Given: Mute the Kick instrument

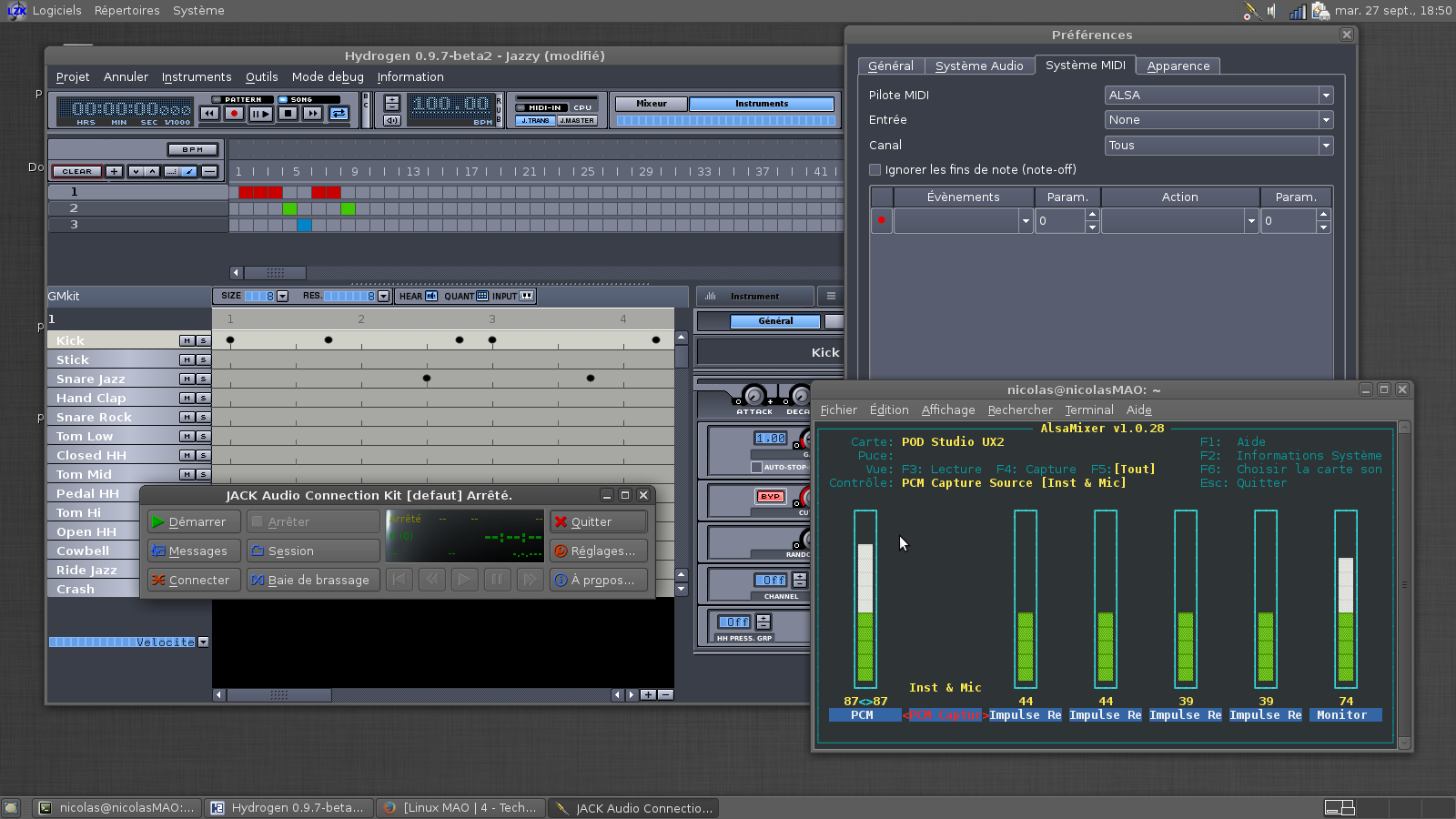Looking at the screenshot, I should point(187,340).
